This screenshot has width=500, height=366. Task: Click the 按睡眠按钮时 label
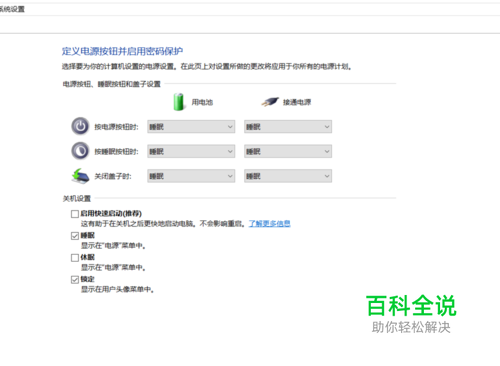click(116, 152)
